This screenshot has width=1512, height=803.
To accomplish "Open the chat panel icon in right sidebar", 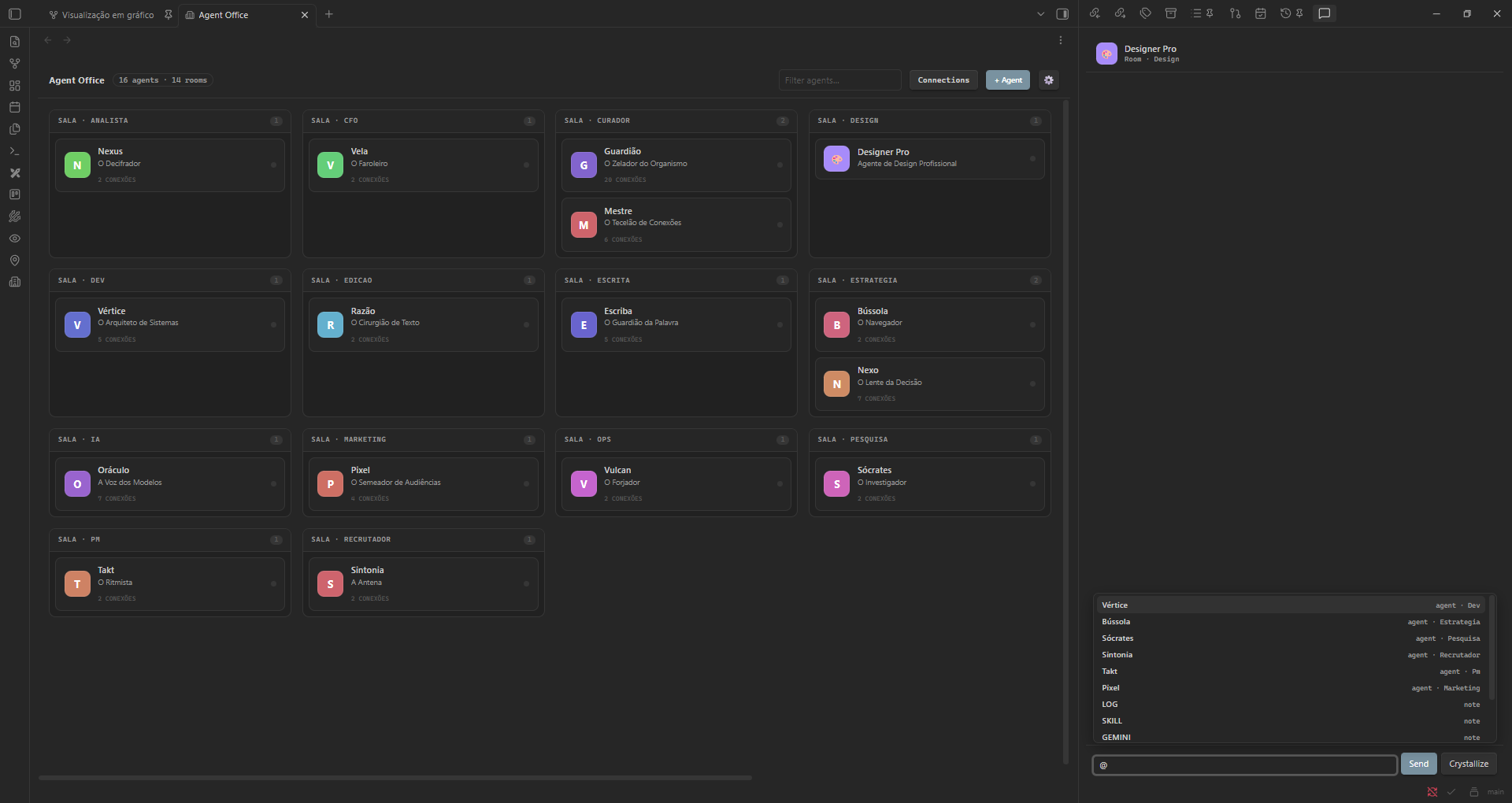I will tap(1325, 13).
